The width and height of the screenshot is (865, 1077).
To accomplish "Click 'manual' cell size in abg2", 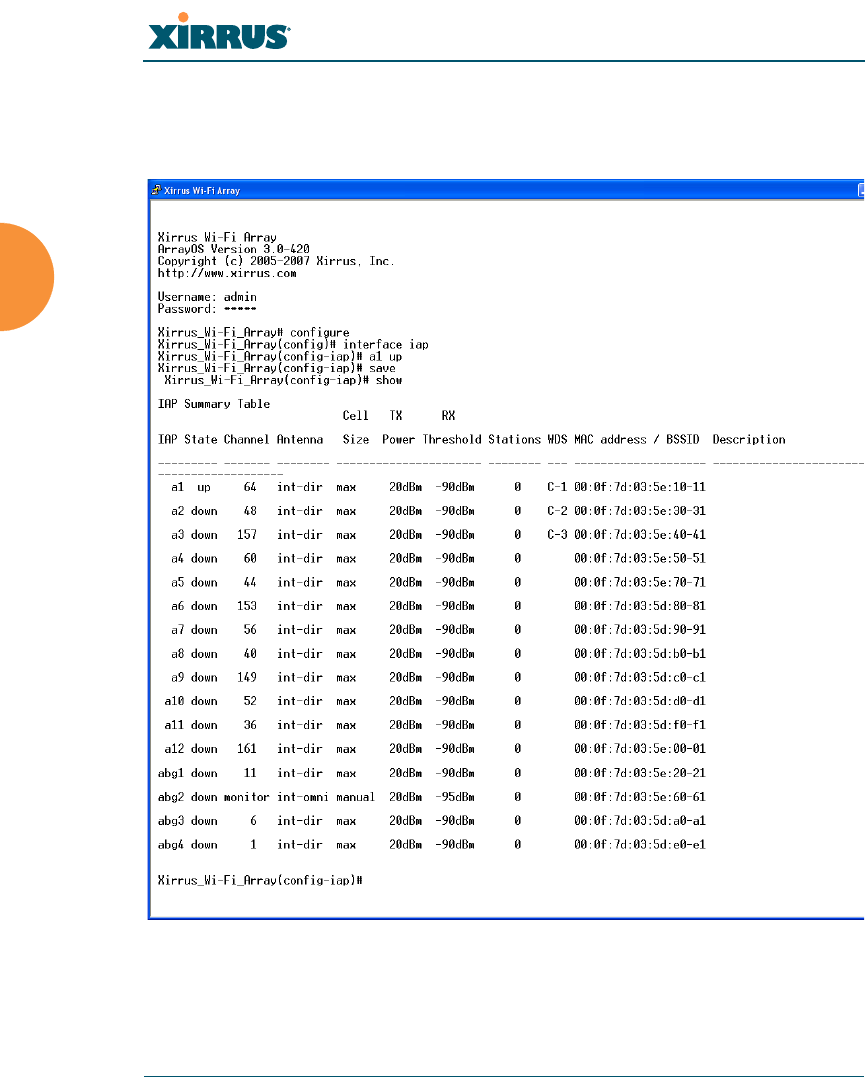I will click(x=356, y=797).
